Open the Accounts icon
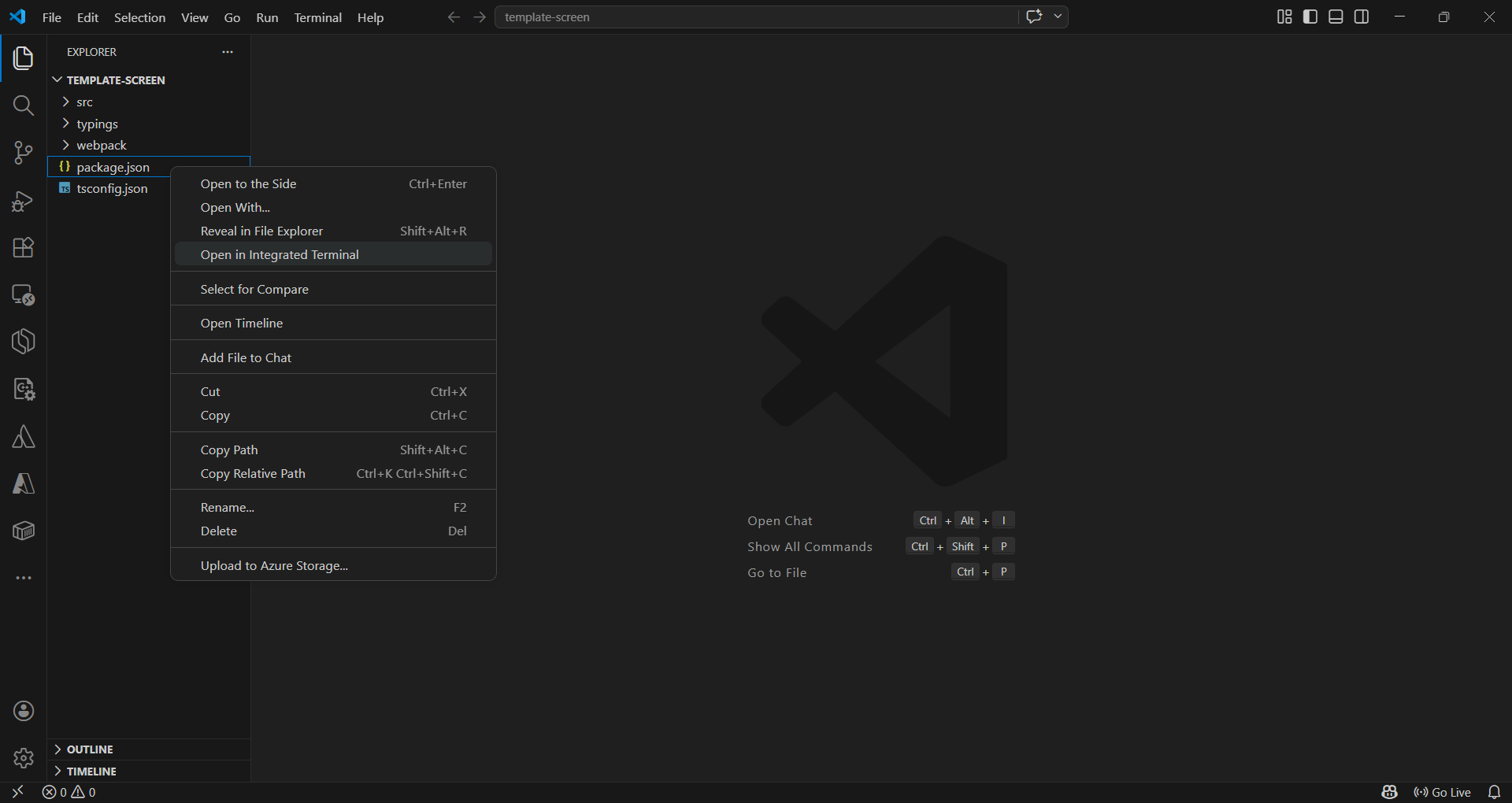The image size is (1512, 803). coord(24,711)
